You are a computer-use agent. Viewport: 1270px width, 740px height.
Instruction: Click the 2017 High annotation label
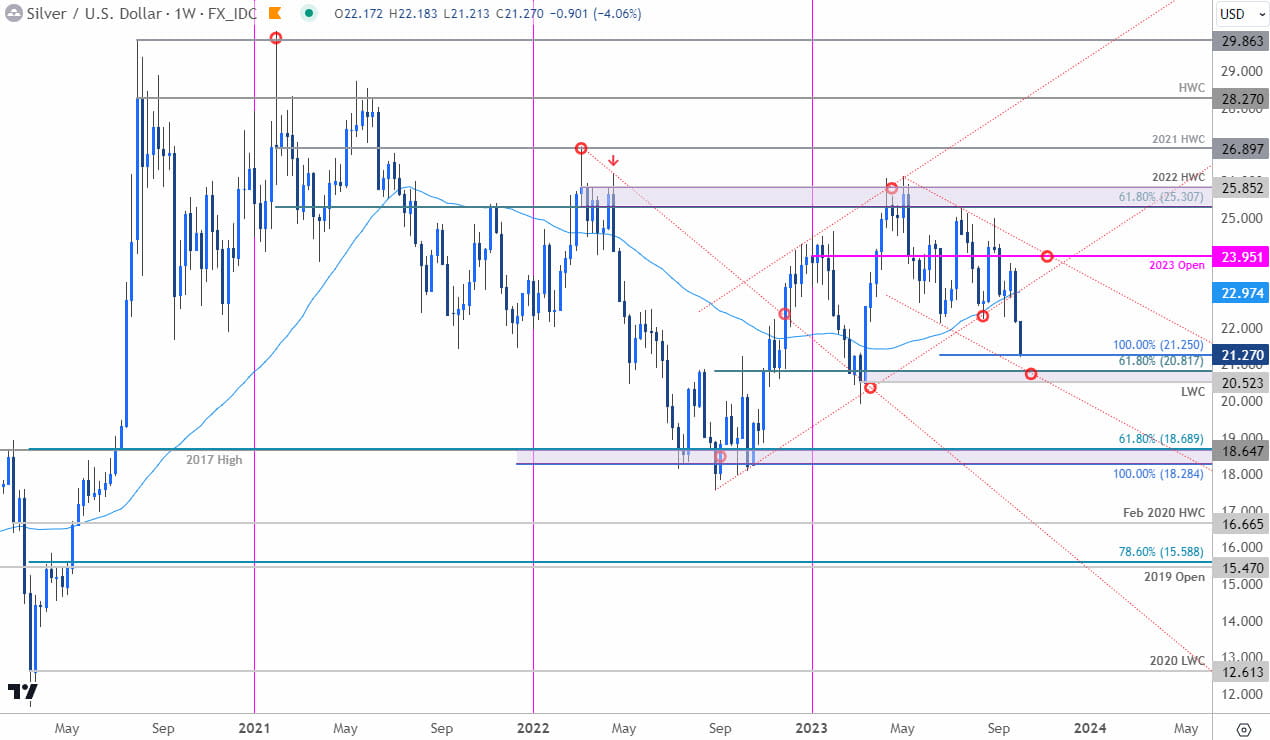(x=215, y=459)
